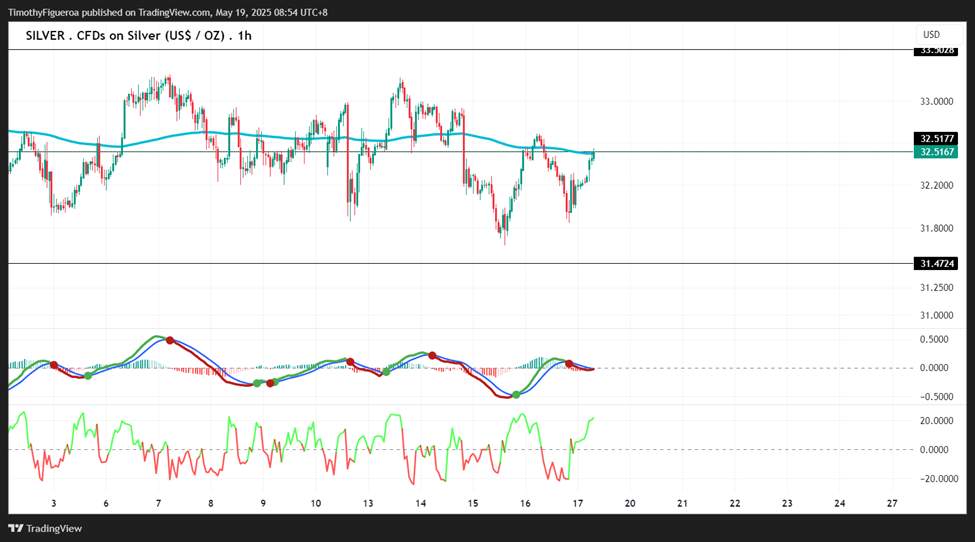Click the USD currency label
Screen dimensions: 975x542
[931, 35]
